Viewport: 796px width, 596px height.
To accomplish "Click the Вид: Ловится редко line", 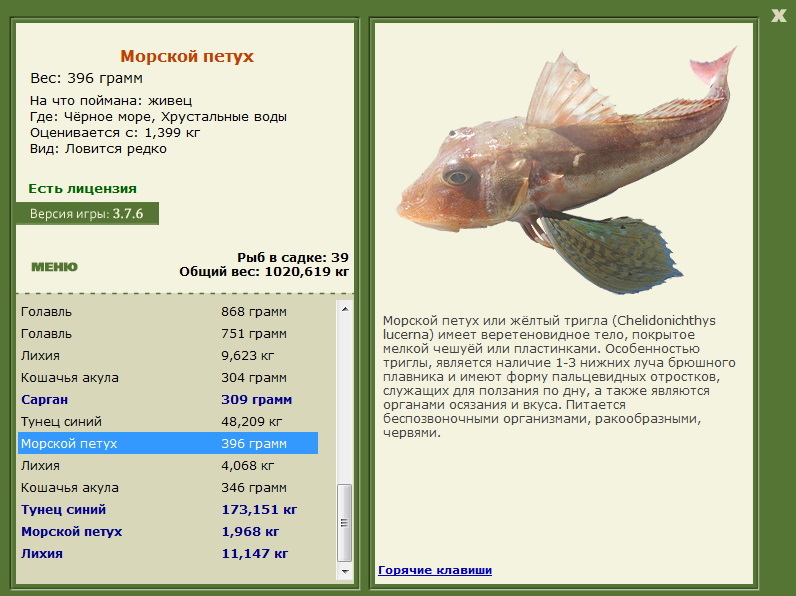I will click(x=98, y=149).
